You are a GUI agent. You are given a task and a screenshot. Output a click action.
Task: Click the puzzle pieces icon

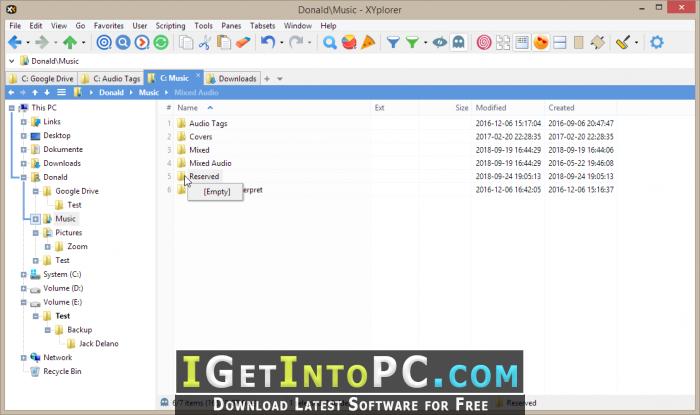coord(503,42)
